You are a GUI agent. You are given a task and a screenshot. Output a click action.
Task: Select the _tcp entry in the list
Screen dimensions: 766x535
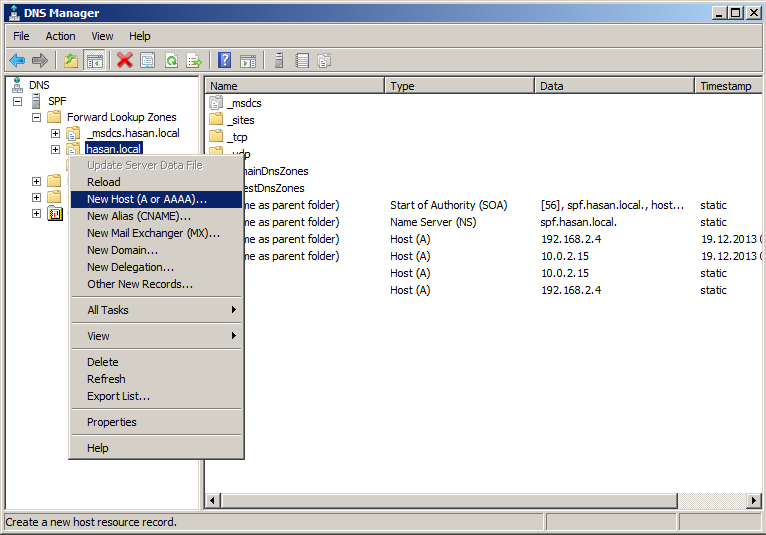[x=237, y=137]
